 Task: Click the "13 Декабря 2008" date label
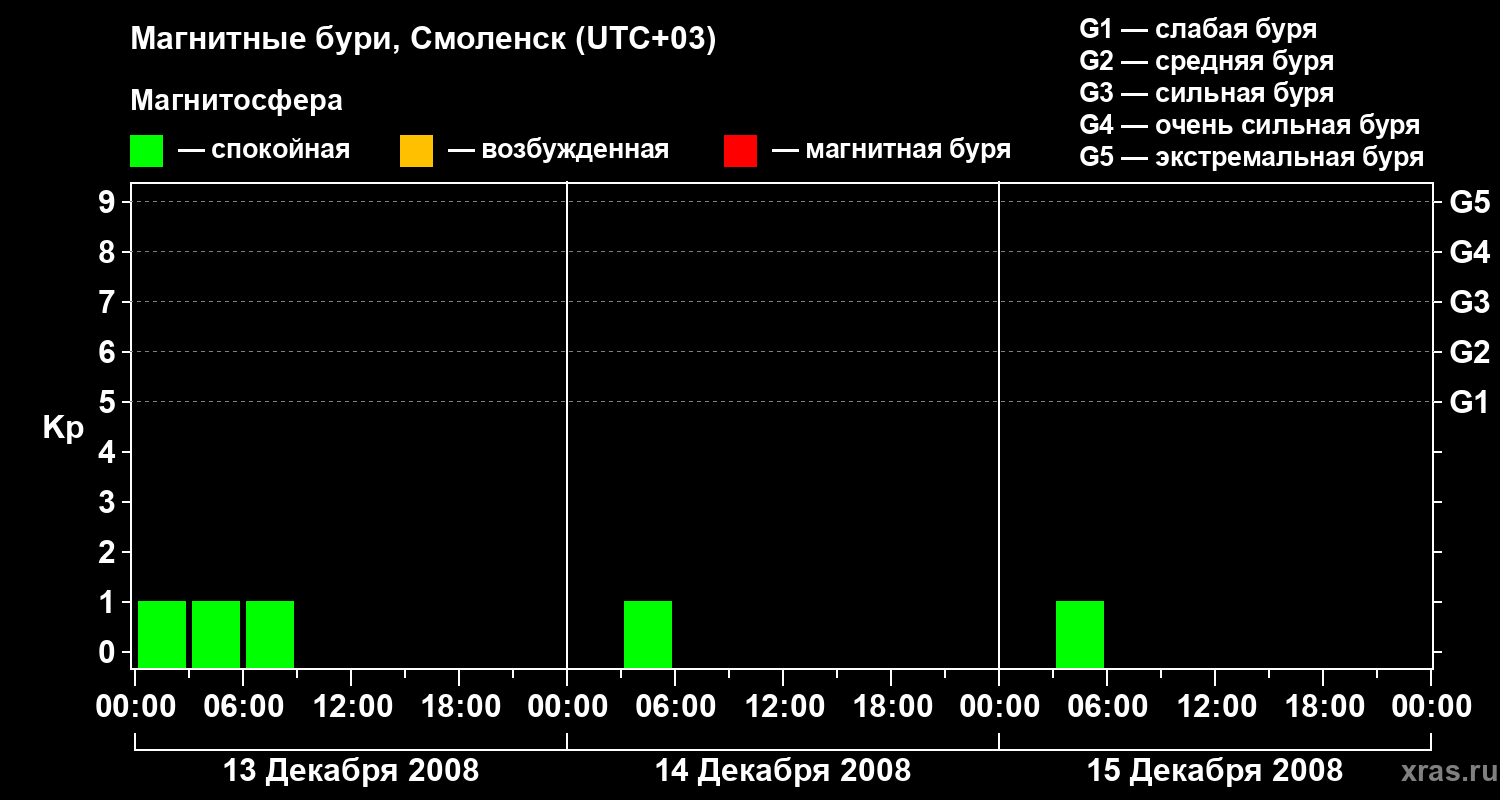point(350,771)
